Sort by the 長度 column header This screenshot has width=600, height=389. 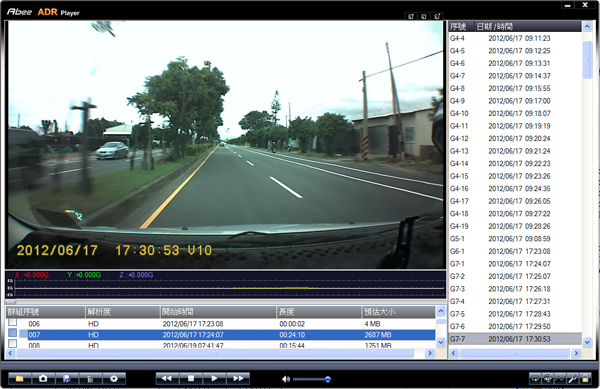pos(319,312)
